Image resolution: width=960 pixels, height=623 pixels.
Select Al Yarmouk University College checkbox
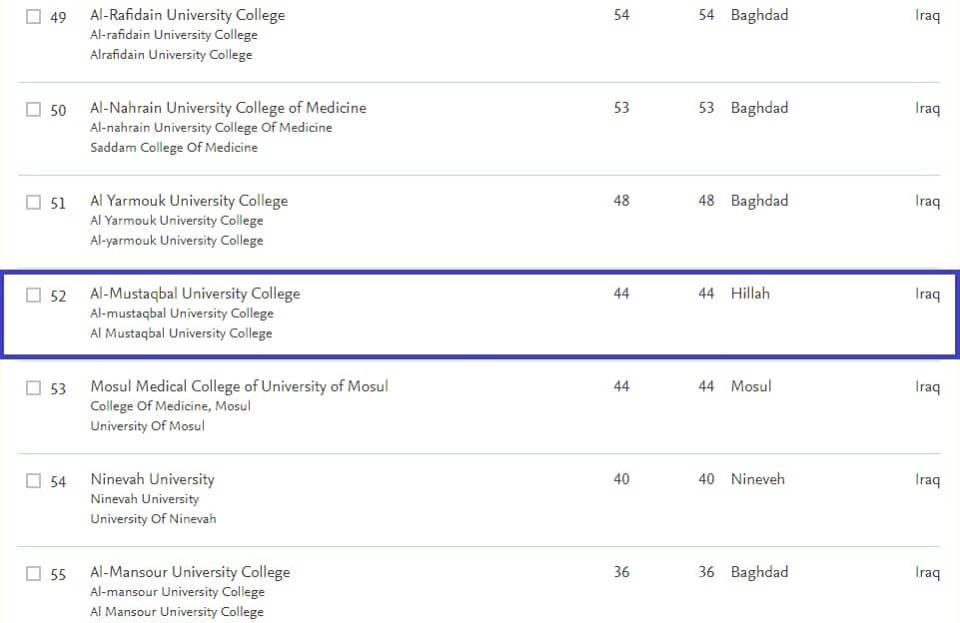pos(34,203)
